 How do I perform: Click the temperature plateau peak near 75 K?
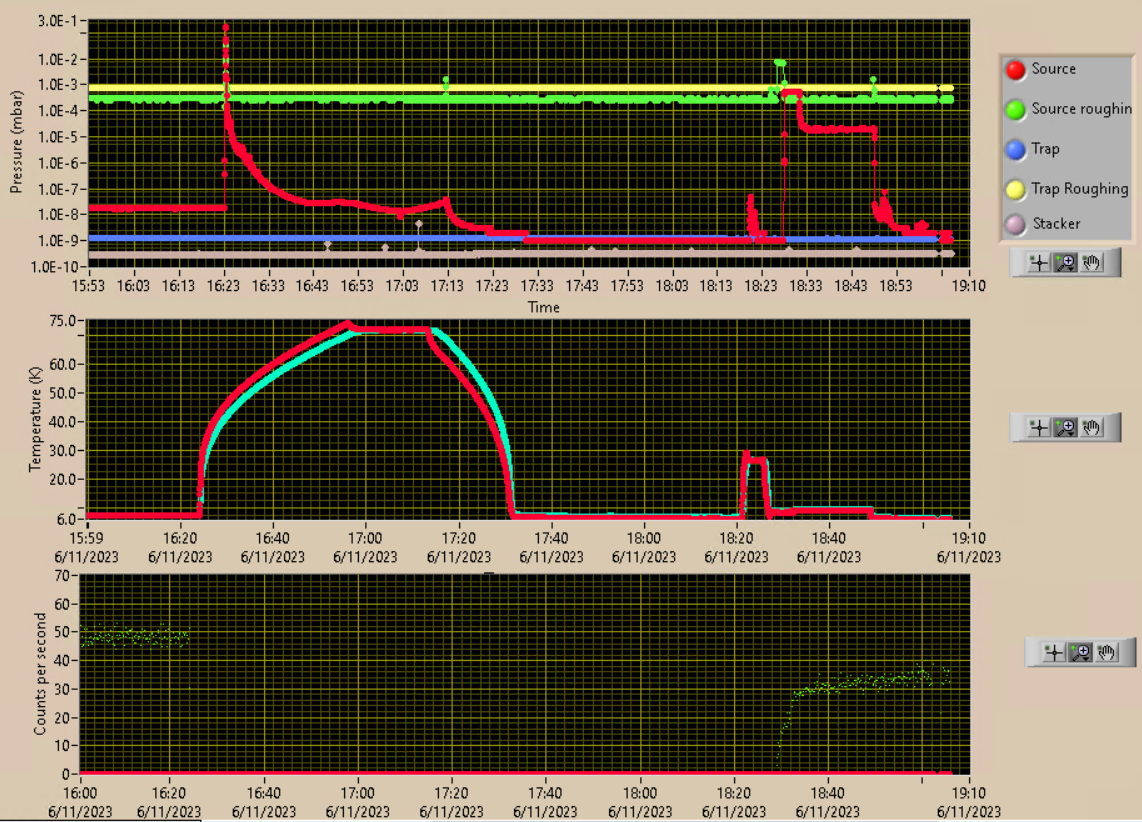[390, 329]
